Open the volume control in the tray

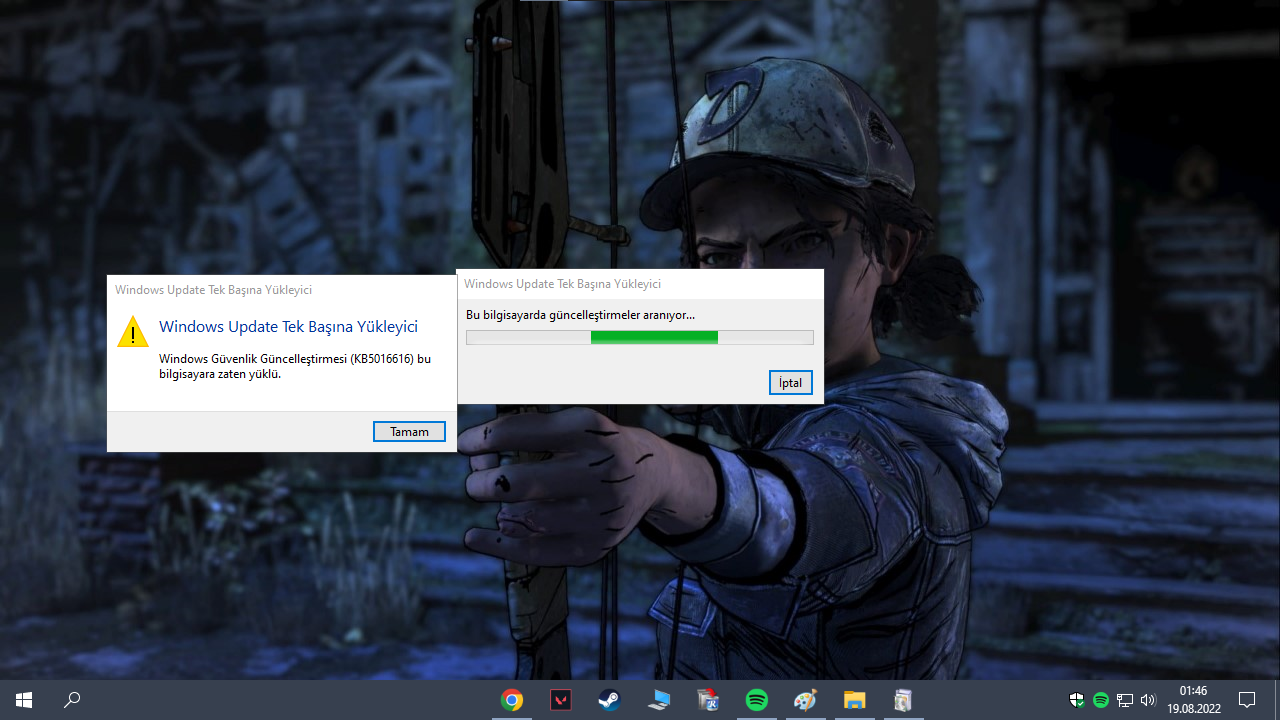[x=1148, y=700]
